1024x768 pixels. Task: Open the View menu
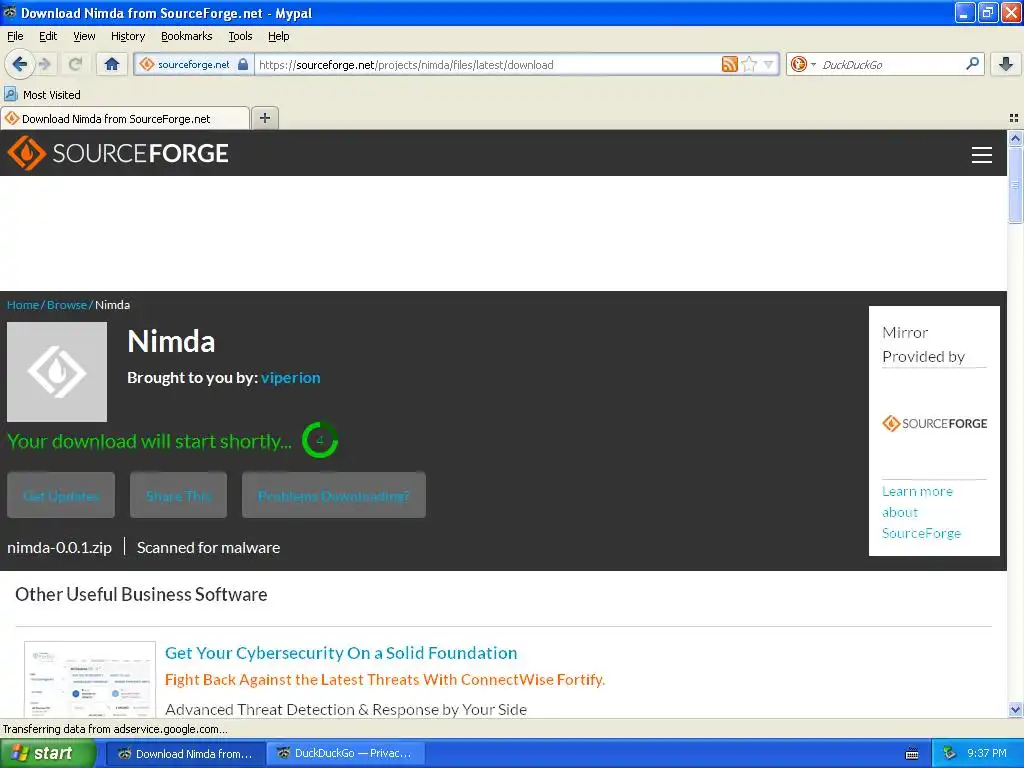pos(84,36)
